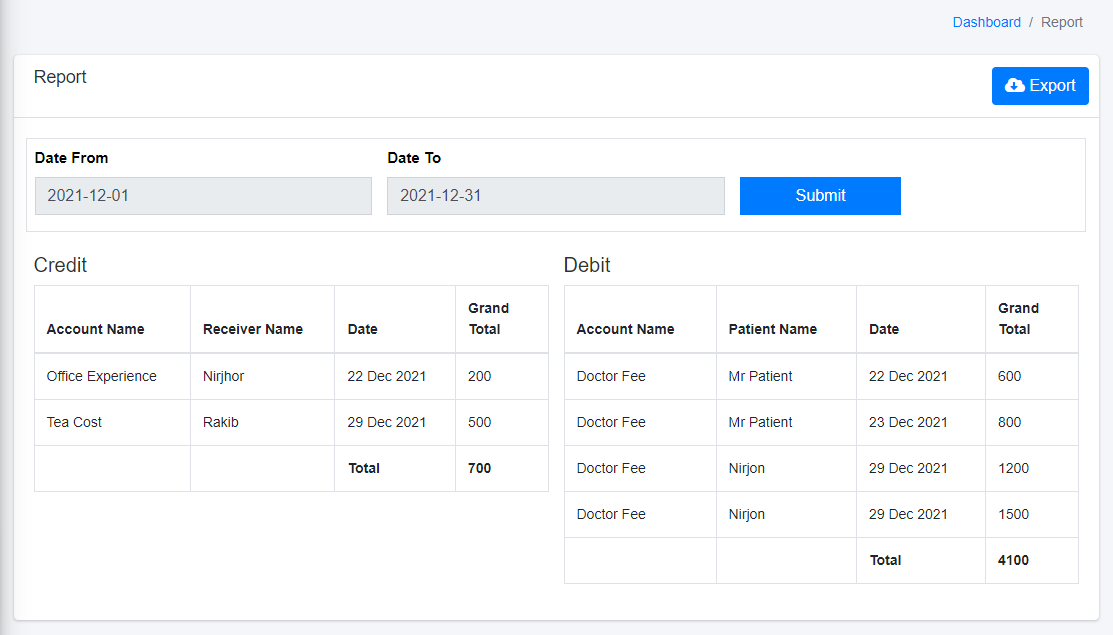The image size is (1113, 635).
Task: Focus the Date From input field
Action: pyautogui.click(x=203, y=196)
